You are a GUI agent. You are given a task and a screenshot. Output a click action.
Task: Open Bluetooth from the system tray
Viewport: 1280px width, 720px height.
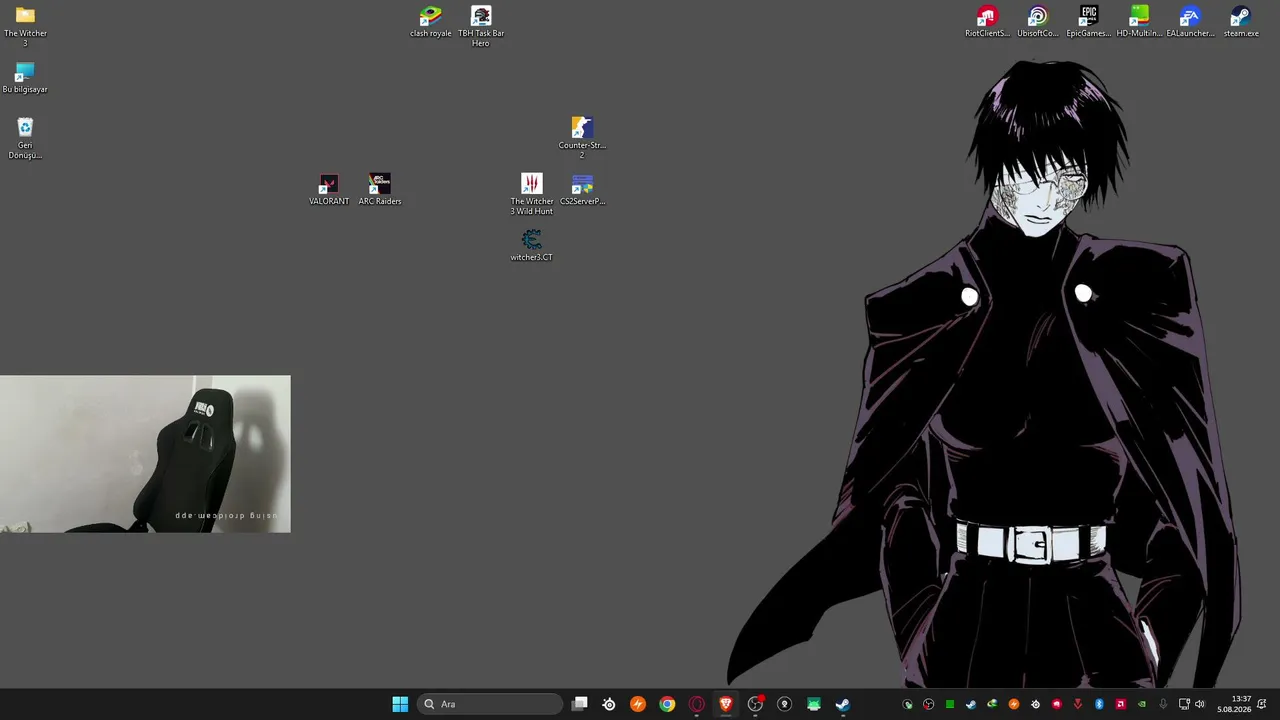coord(1099,704)
